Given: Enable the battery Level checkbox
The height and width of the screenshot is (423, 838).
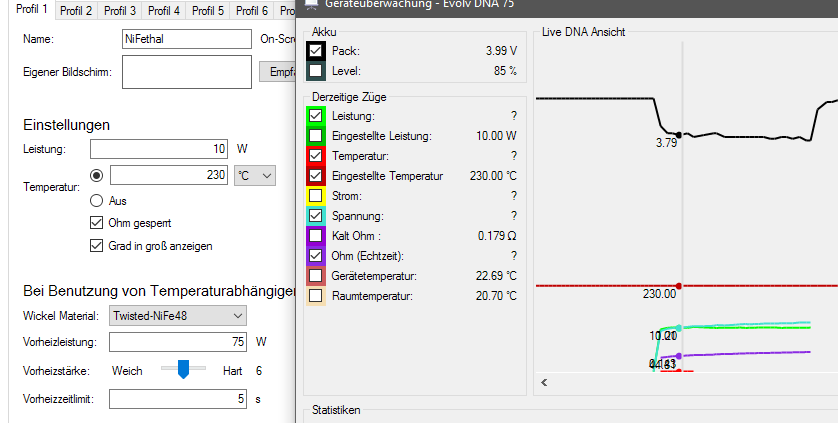Looking at the screenshot, I should (x=316, y=71).
